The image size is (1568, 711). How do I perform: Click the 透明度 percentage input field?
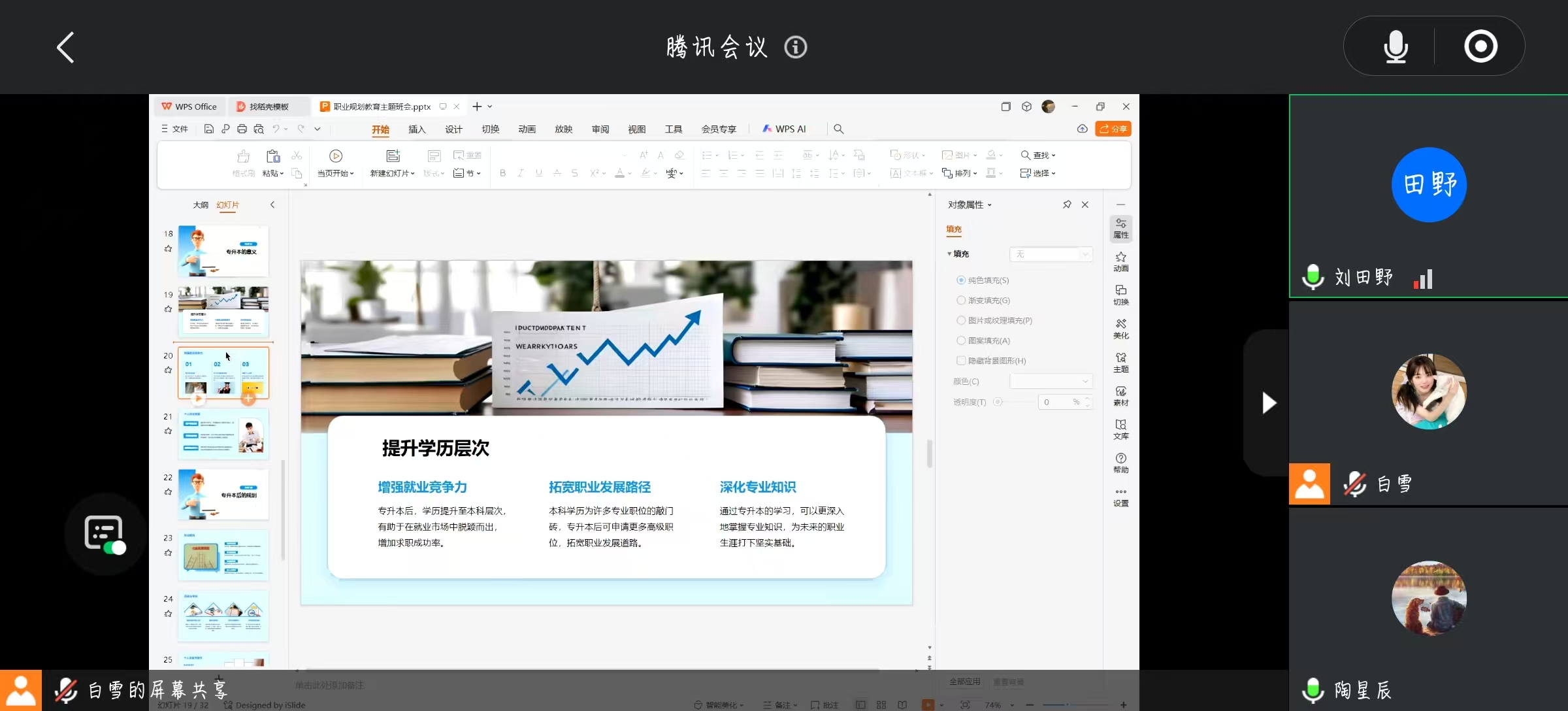coord(1061,402)
